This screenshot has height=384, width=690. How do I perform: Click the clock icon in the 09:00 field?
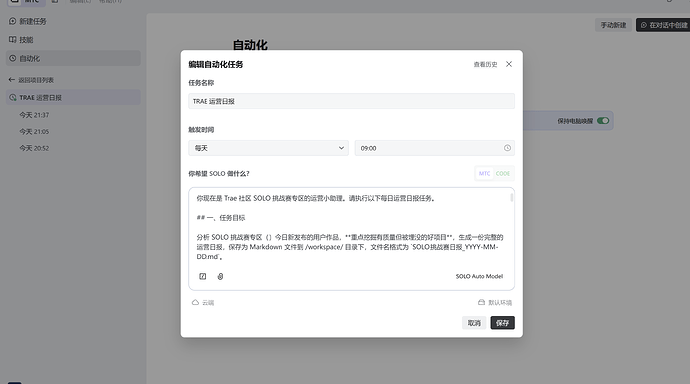point(507,148)
